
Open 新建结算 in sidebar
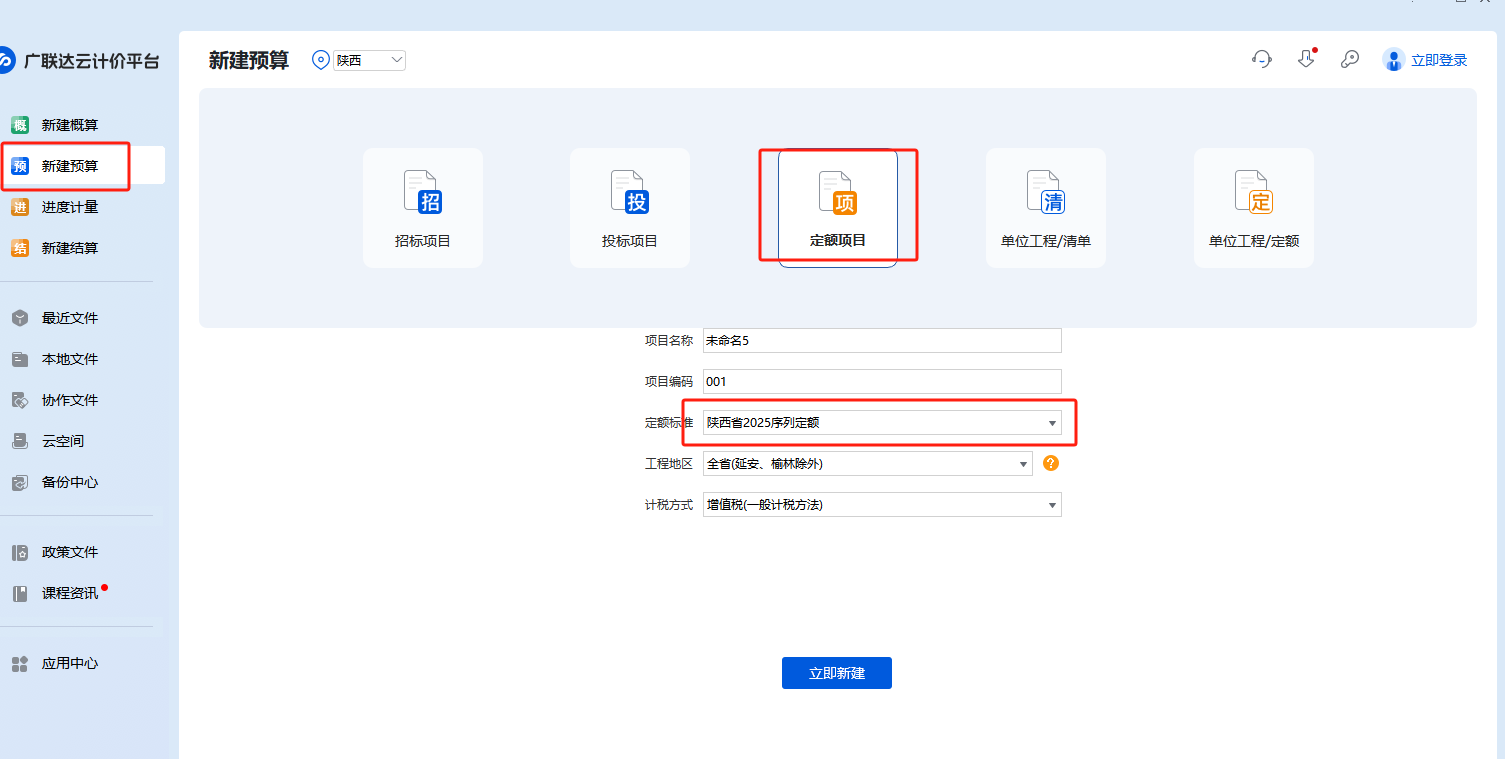(70, 248)
